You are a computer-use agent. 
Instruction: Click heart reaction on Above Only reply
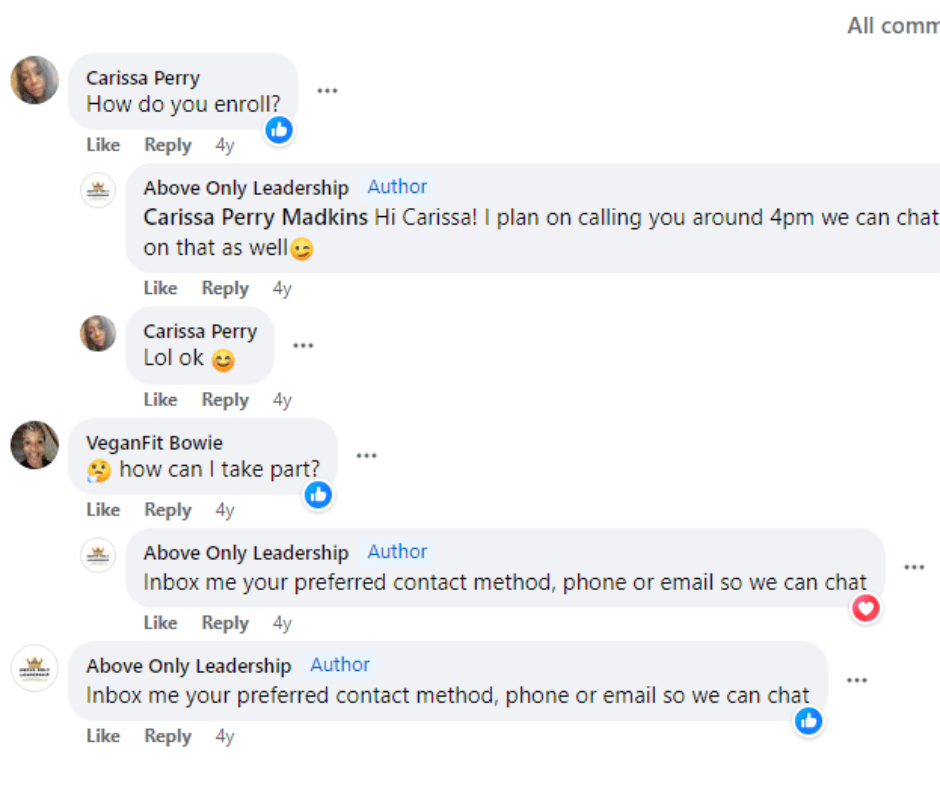(866, 607)
